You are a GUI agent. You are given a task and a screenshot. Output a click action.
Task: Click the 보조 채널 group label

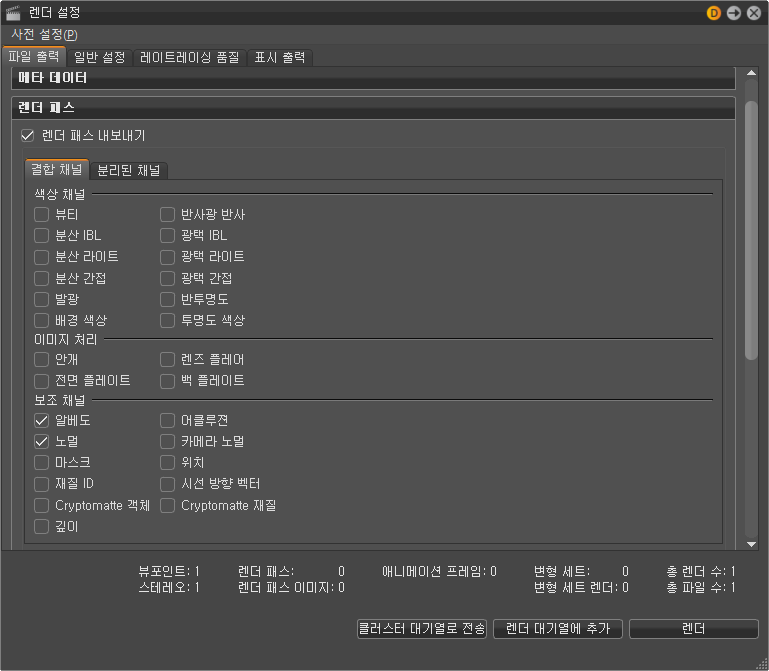click(x=59, y=400)
